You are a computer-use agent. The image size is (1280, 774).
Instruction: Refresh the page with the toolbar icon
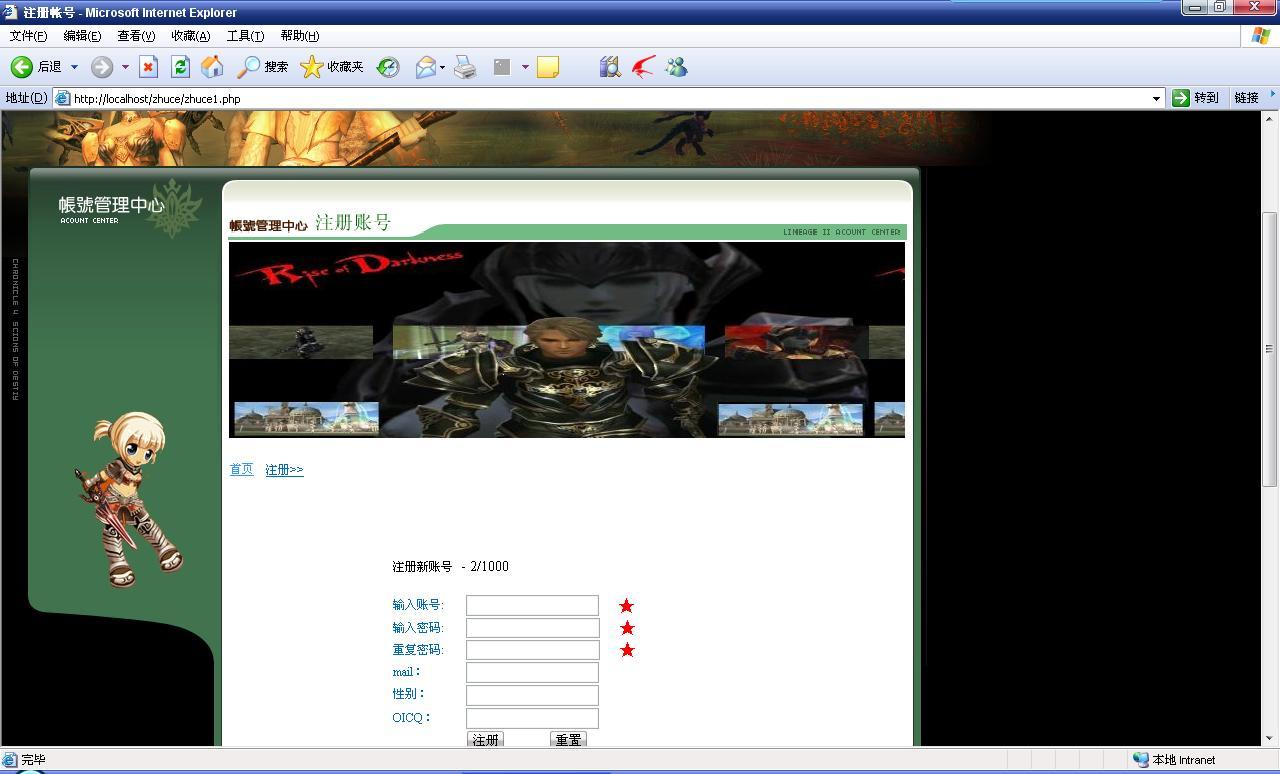coord(180,67)
